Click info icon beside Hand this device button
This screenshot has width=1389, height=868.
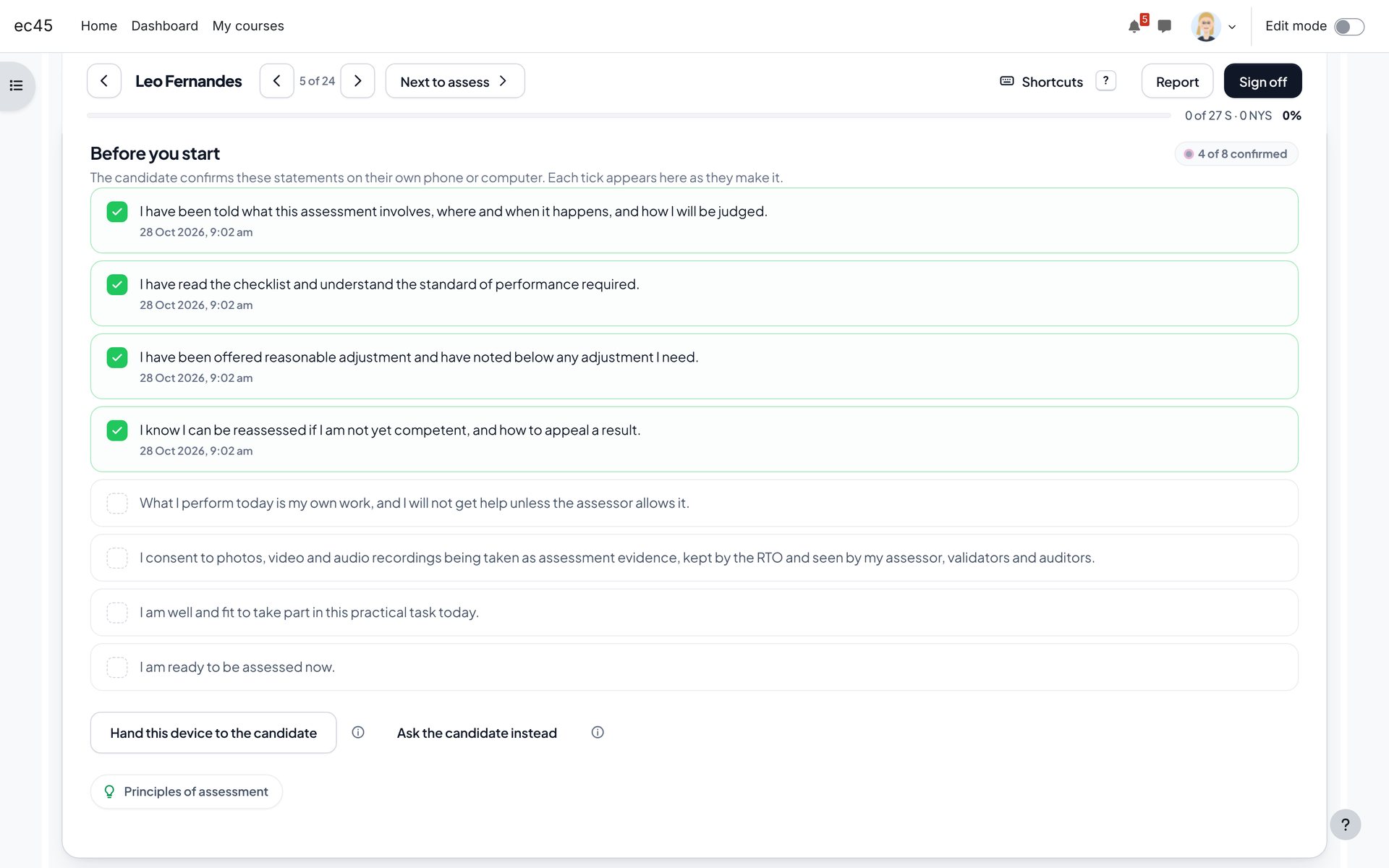coord(358,732)
